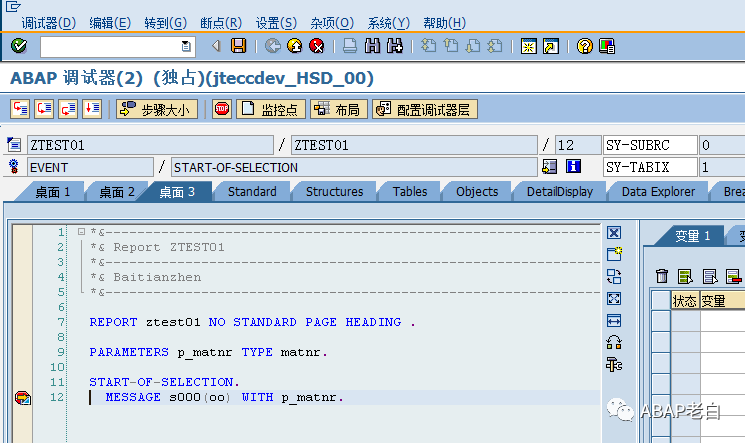Open the 调试器(D) menu
Image resolution: width=745 pixels, height=443 pixels.
(48, 23)
